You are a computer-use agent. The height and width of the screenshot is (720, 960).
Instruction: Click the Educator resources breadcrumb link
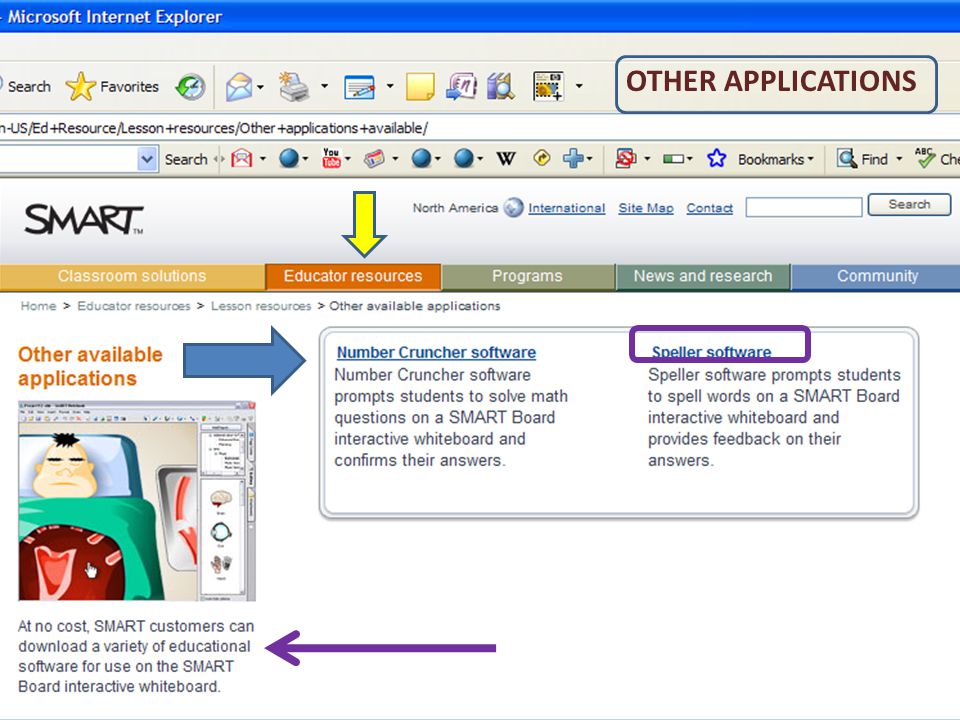(133, 306)
